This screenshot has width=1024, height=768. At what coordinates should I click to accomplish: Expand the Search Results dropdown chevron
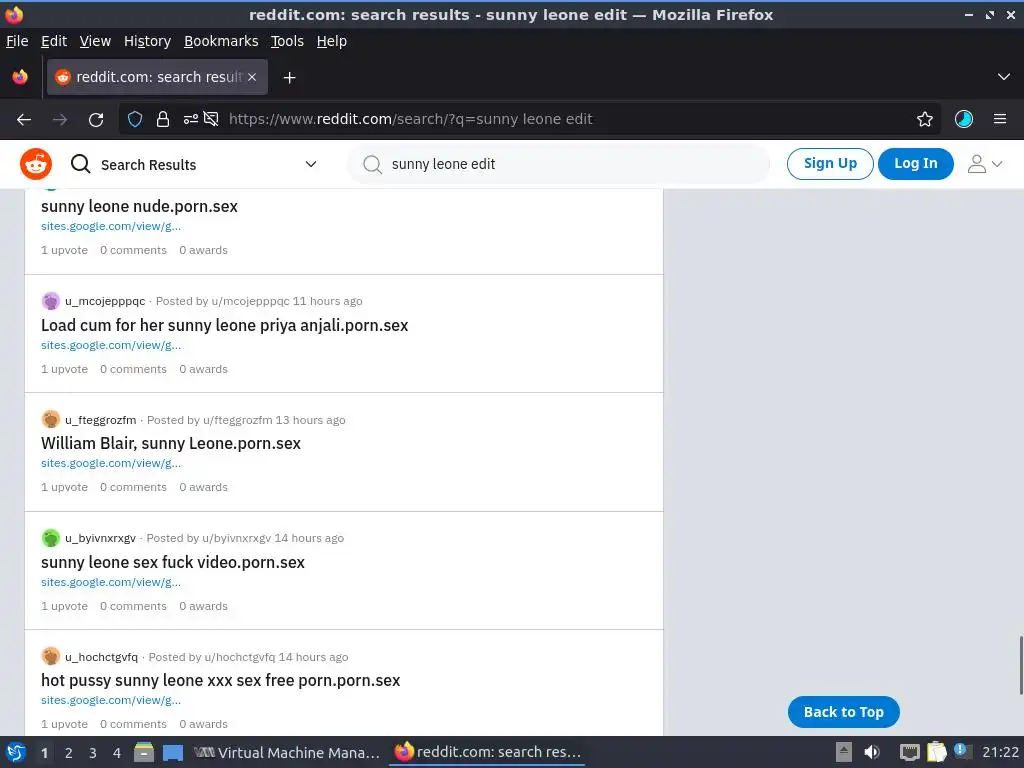pos(311,164)
